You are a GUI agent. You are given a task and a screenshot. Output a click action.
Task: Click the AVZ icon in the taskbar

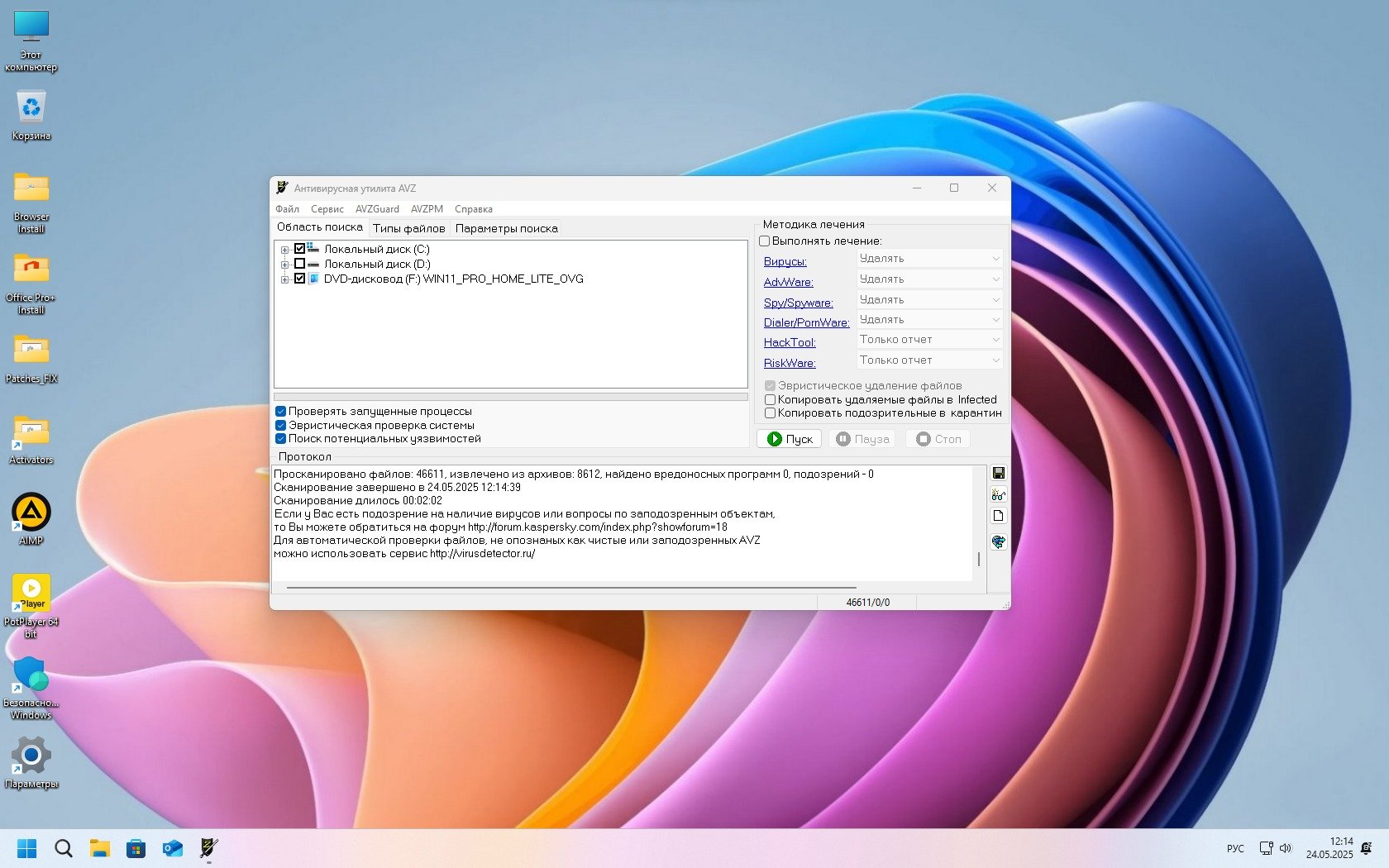208,848
